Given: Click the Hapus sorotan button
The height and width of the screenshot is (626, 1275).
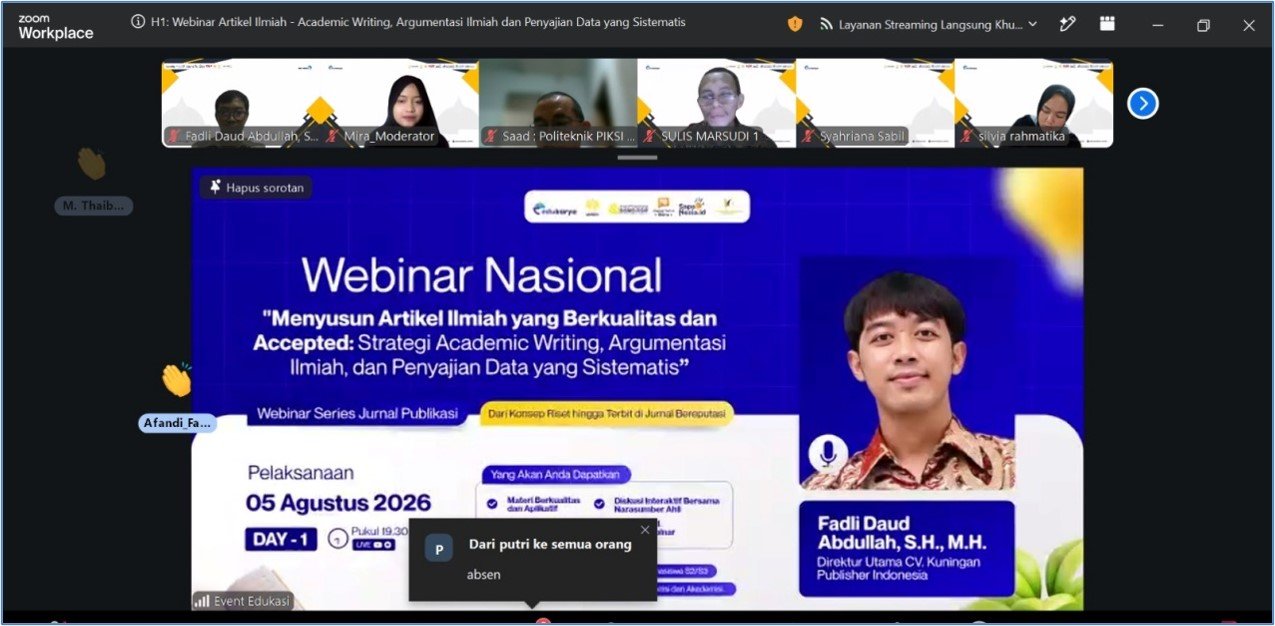Looking at the screenshot, I should tap(256, 187).
